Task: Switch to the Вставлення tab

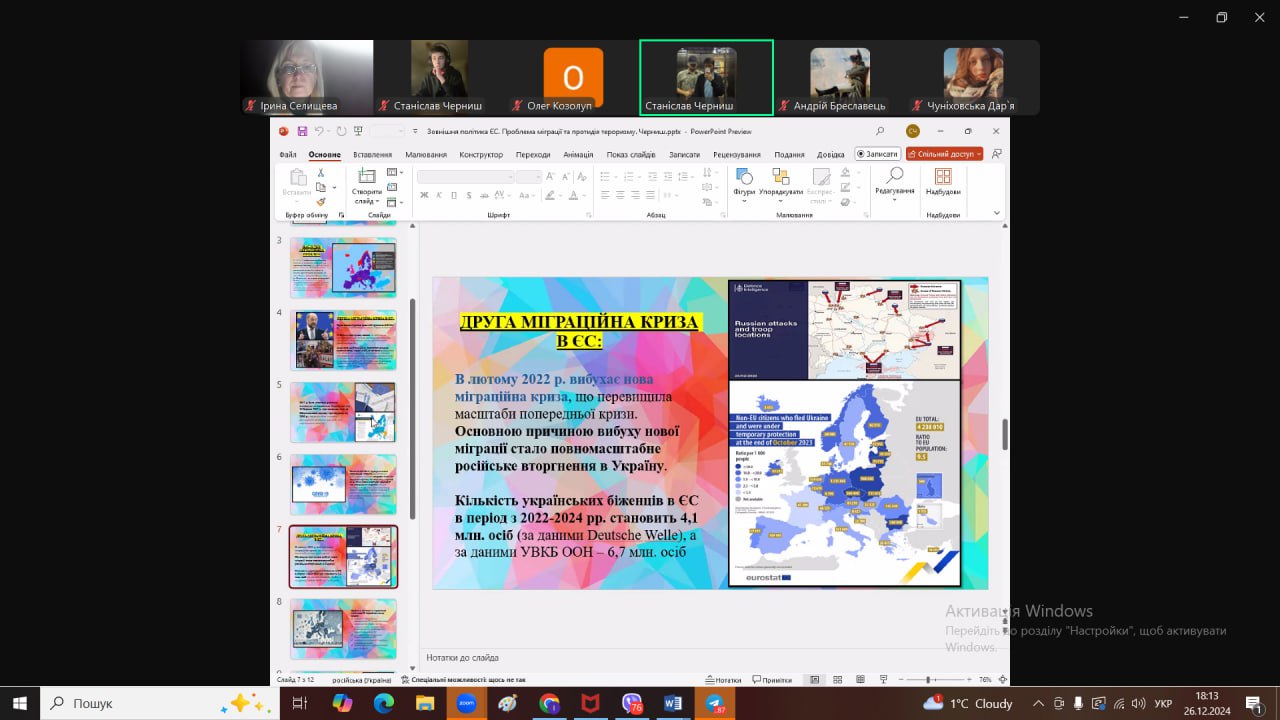Action: point(372,155)
